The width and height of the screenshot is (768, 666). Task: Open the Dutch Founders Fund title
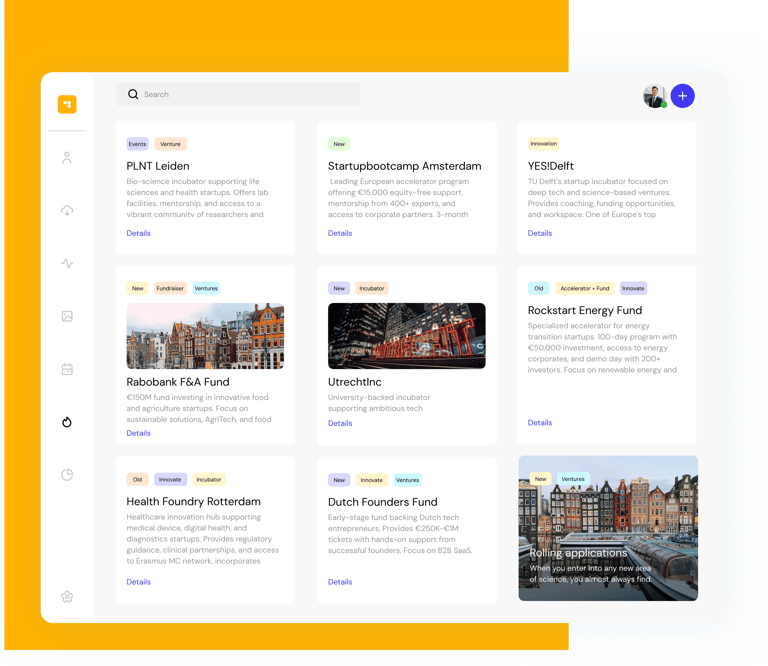[383, 502]
